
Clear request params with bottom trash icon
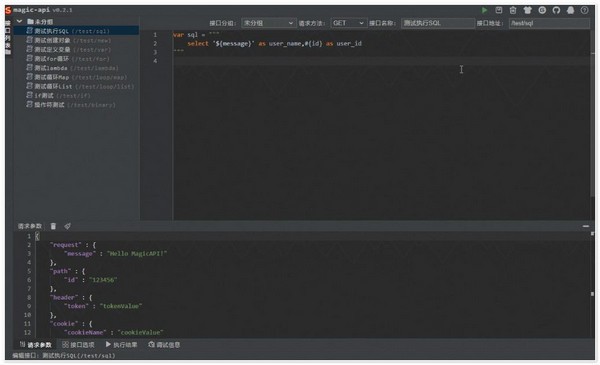pyautogui.click(x=53, y=226)
